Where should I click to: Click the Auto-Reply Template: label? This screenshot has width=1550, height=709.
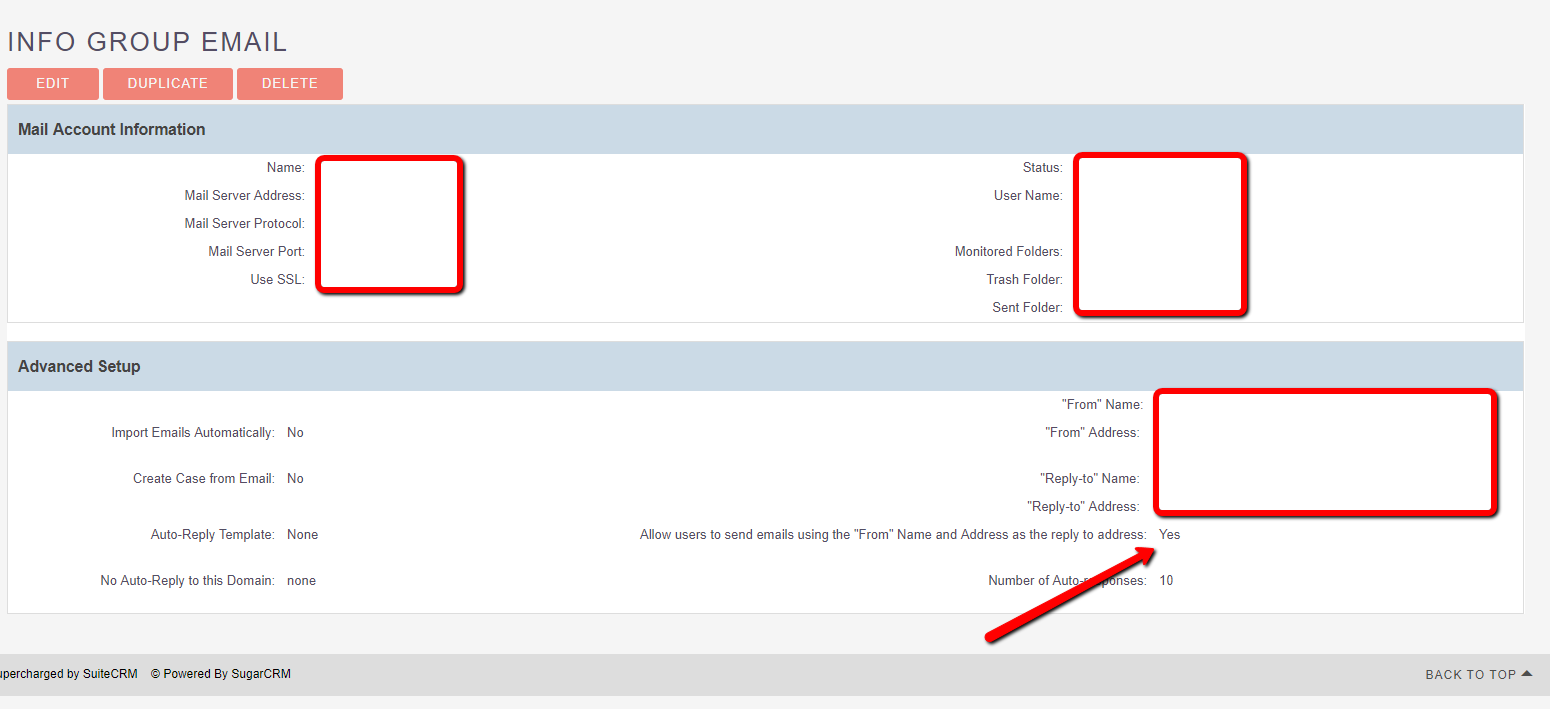[213, 535]
